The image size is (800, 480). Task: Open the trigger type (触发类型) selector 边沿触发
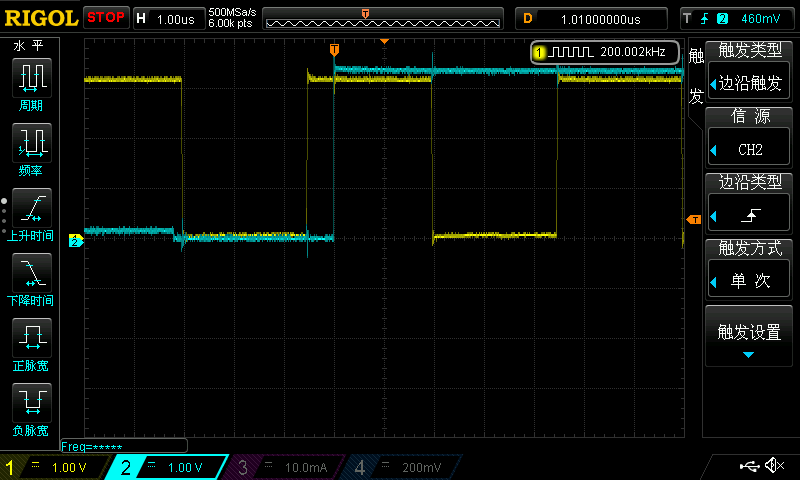749,82
